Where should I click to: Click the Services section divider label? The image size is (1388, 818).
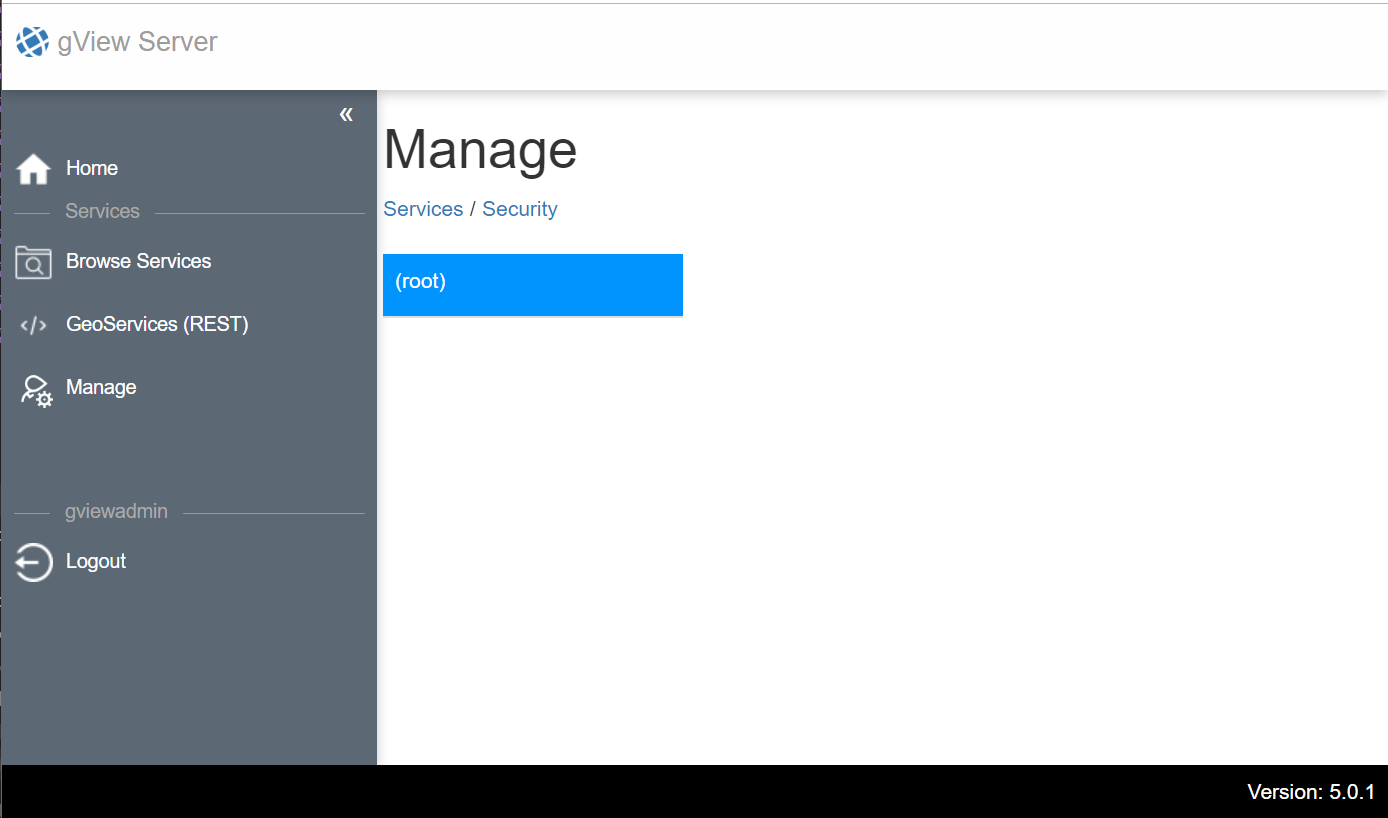pos(102,211)
